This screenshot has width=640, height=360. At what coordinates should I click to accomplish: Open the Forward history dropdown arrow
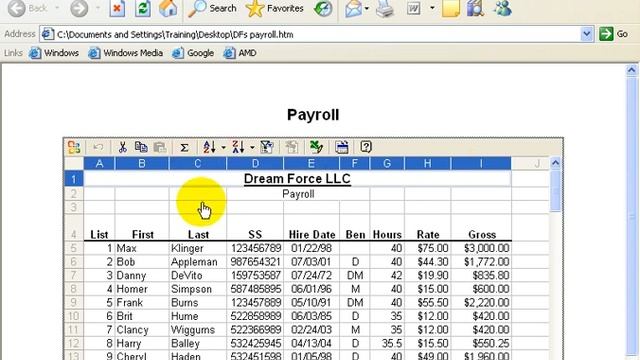coord(98,8)
